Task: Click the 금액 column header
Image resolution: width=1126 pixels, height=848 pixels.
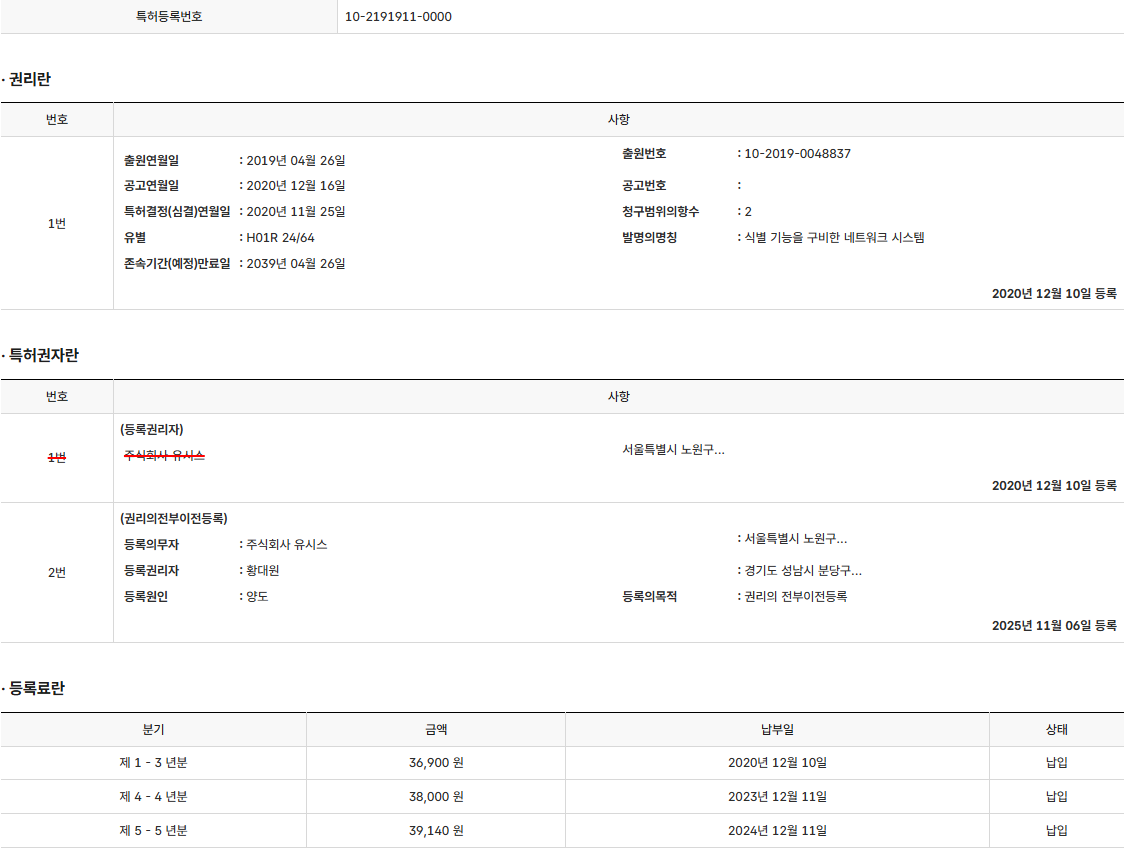Action: pyautogui.click(x=436, y=730)
